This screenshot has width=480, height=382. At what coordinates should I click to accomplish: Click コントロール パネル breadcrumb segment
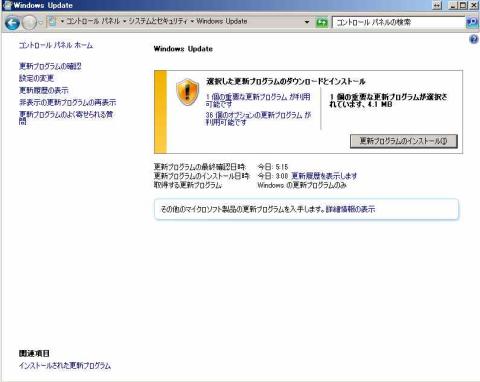pos(93,21)
